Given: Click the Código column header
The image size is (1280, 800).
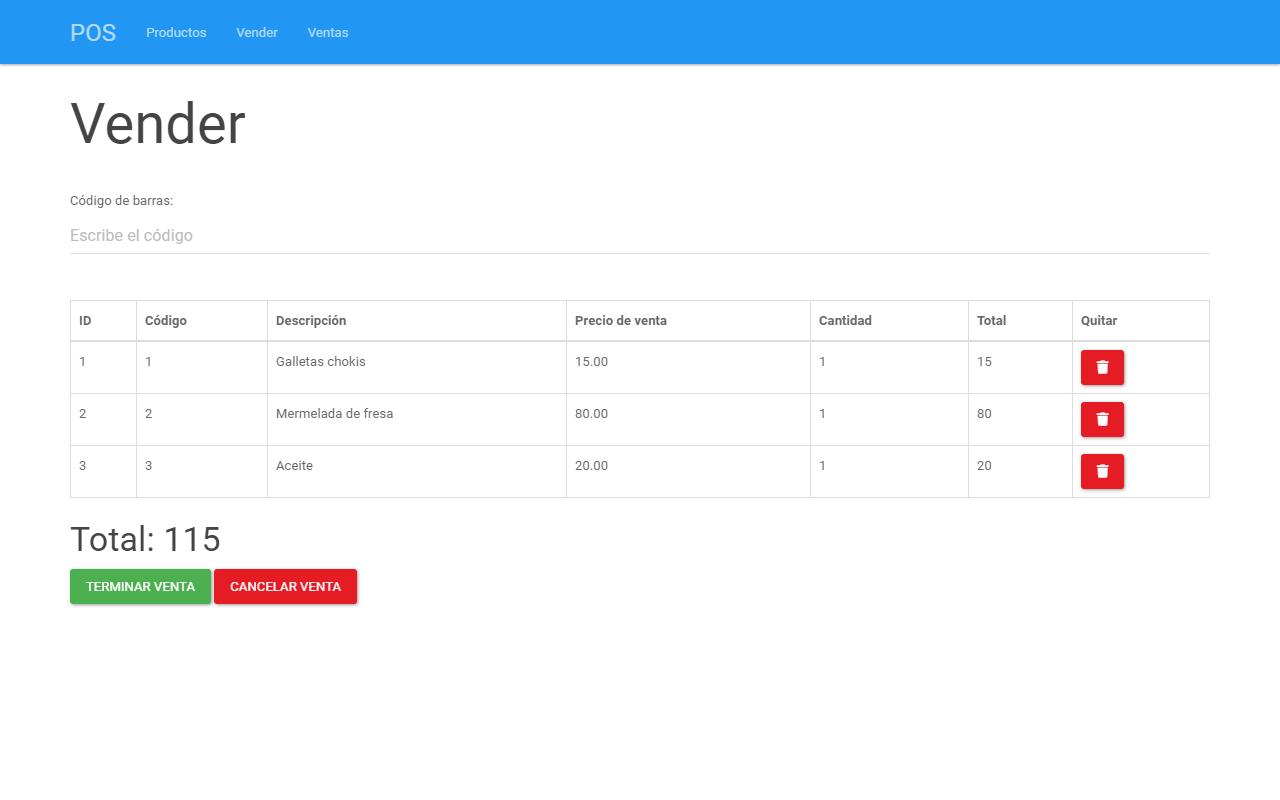Looking at the screenshot, I should coord(166,321).
